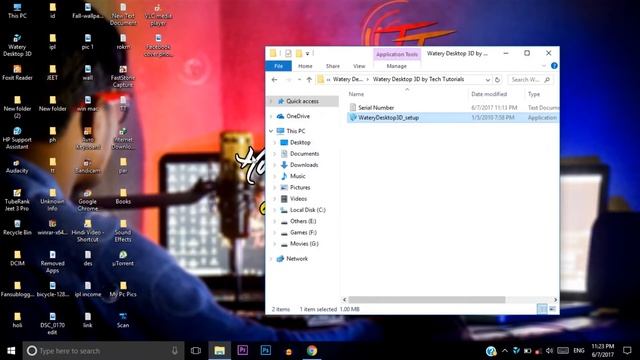Open the Books folder on desktop
Image resolution: width=640 pixels, height=360 pixels.
click(x=123, y=196)
